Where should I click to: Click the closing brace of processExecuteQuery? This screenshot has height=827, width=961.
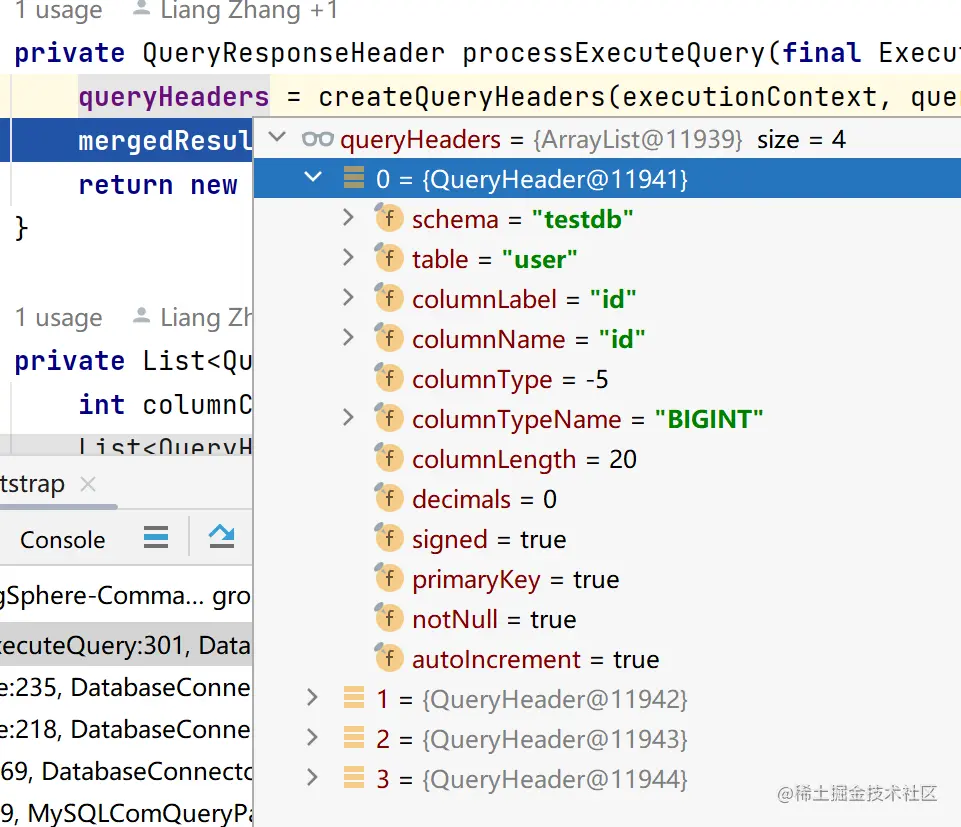tap(21, 228)
